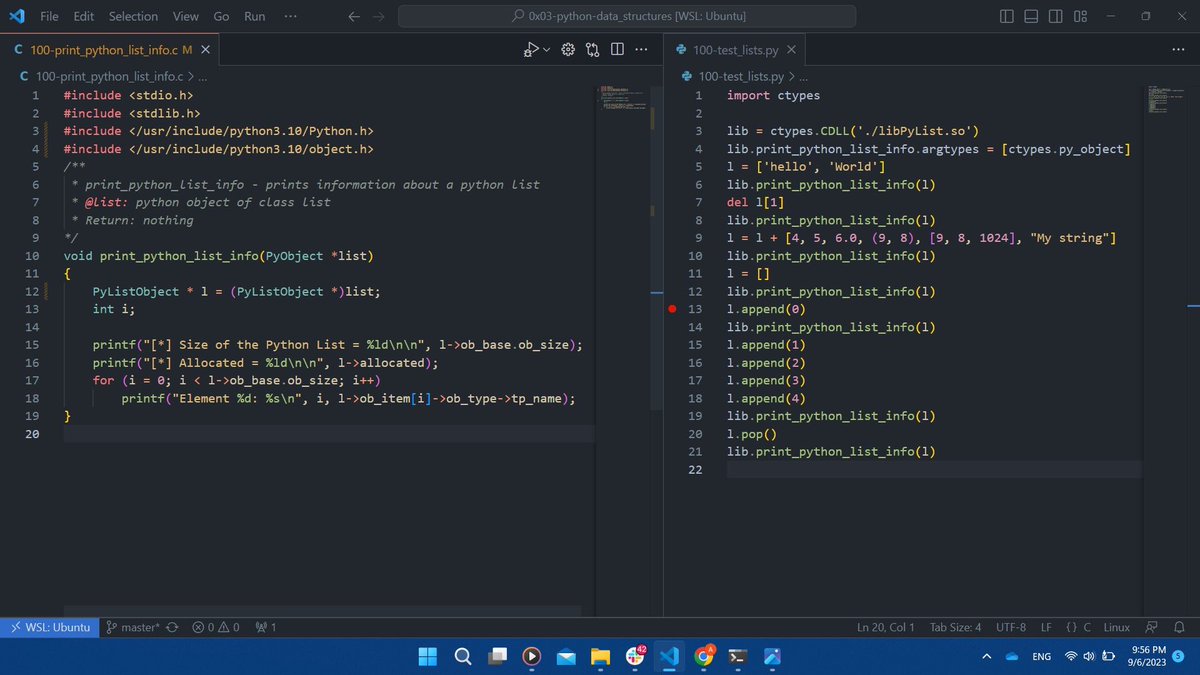Click the synchronize changes icon beside master
The width and height of the screenshot is (1200, 675).
(172, 627)
